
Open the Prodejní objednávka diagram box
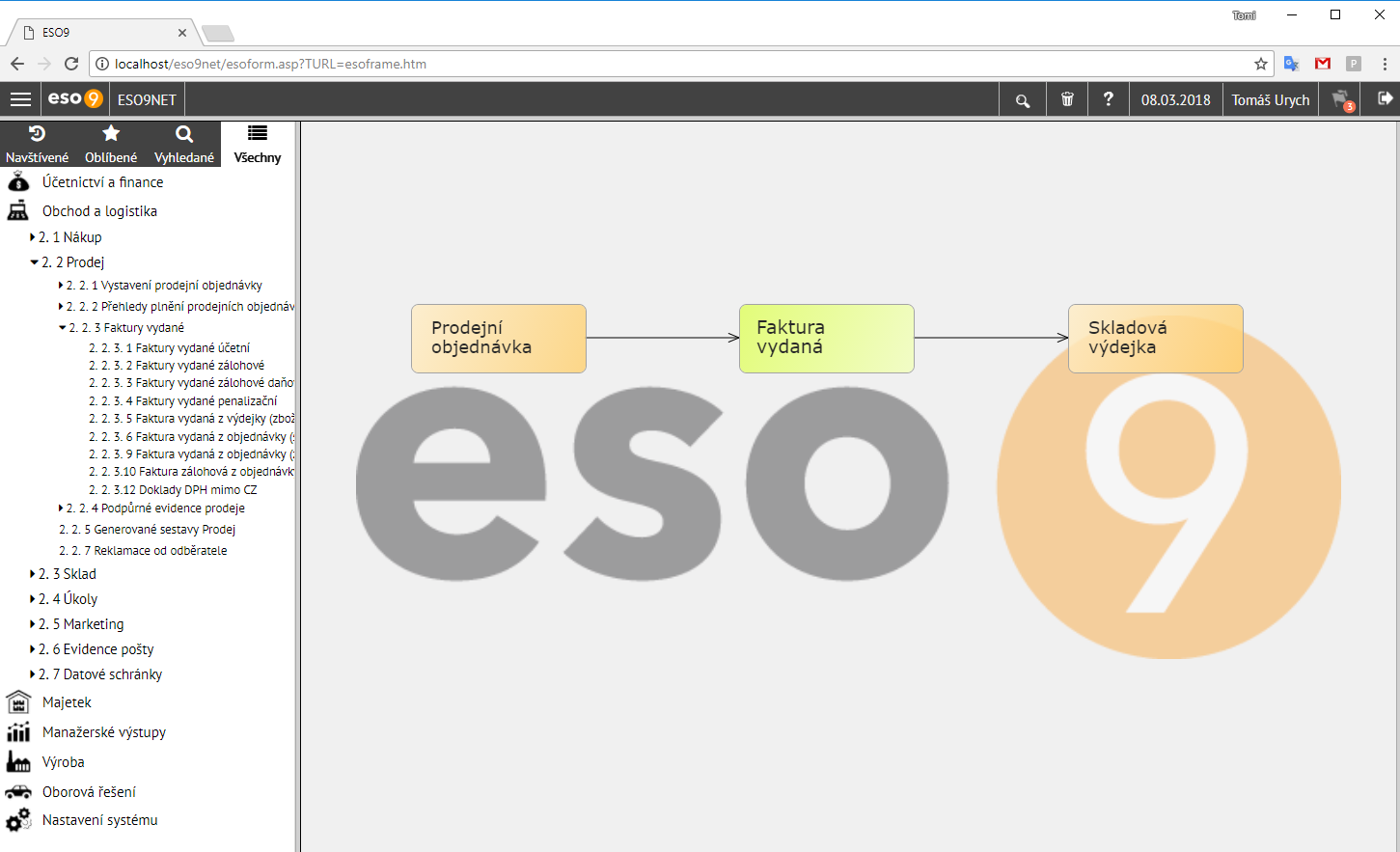point(499,339)
